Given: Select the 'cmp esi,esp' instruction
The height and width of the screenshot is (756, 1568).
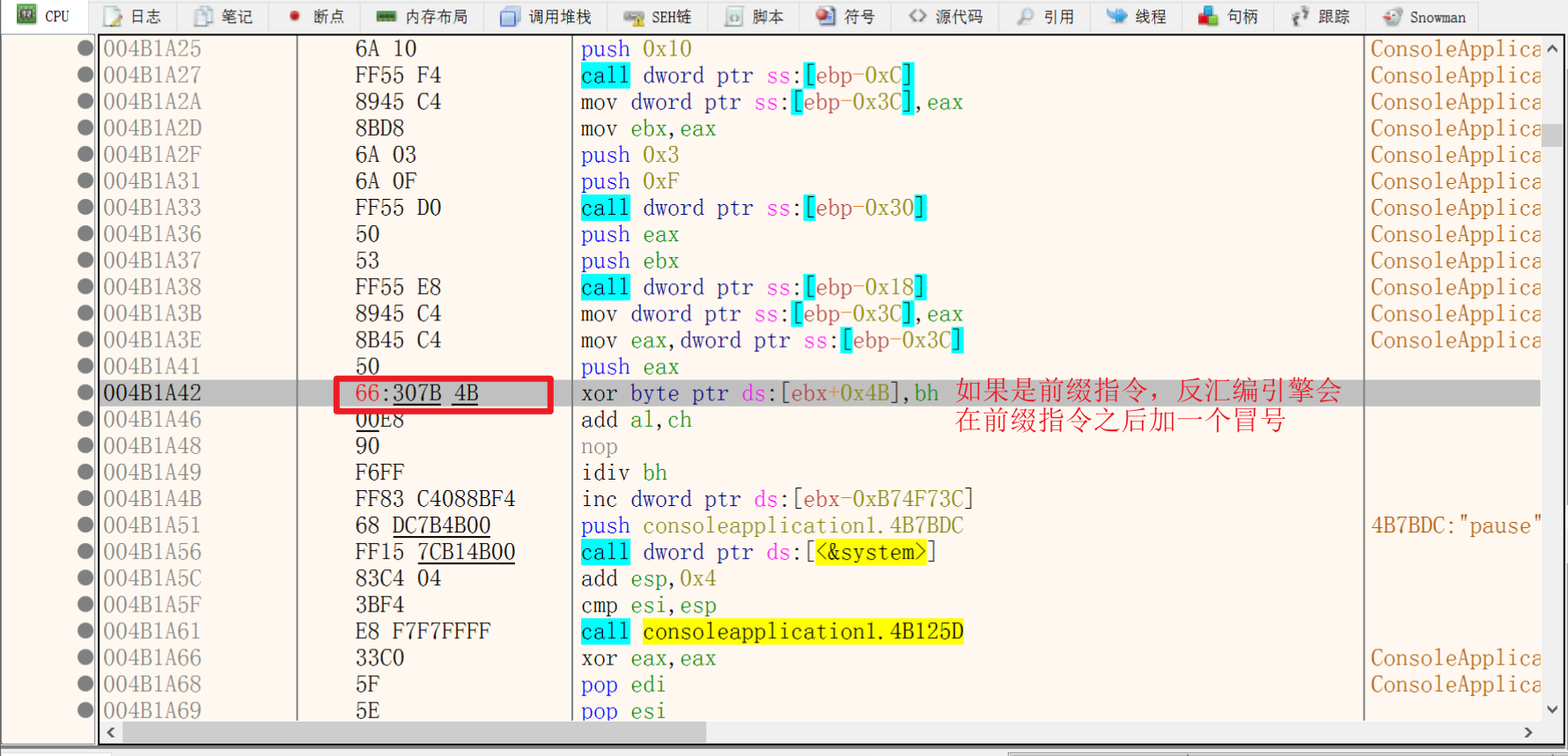Looking at the screenshot, I should click(x=649, y=605).
